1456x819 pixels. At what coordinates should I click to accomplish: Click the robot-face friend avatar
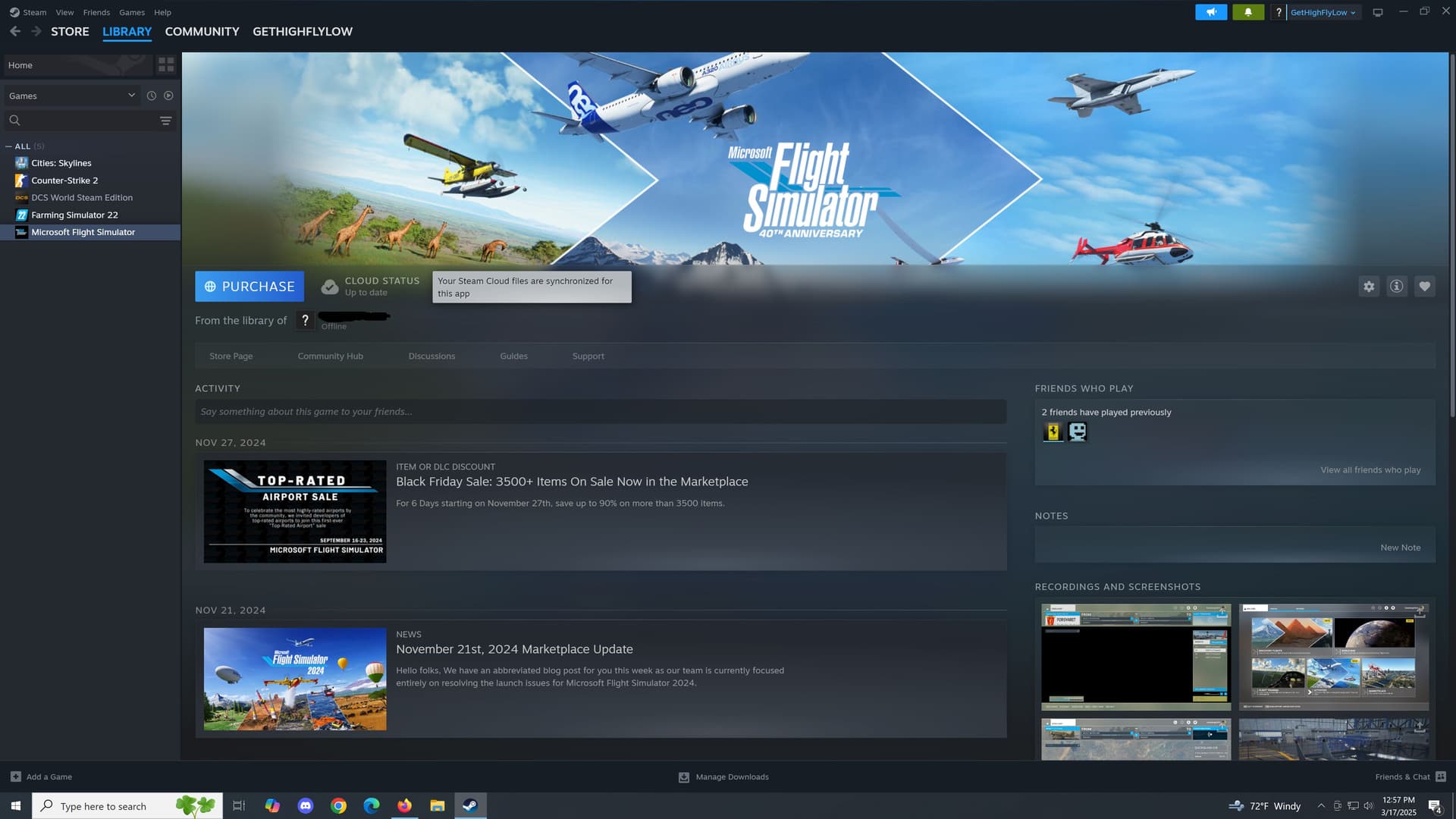tap(1078, 432)
